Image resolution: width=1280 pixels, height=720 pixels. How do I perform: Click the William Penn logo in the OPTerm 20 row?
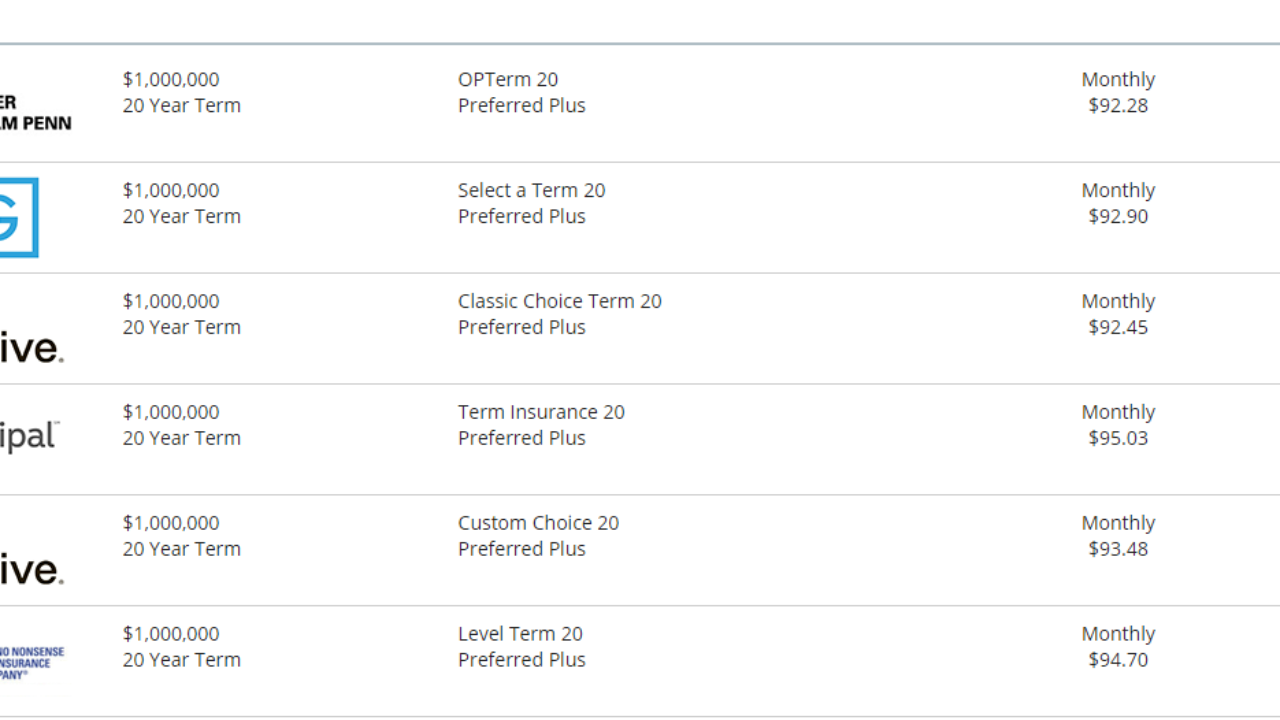coord(36,113)
